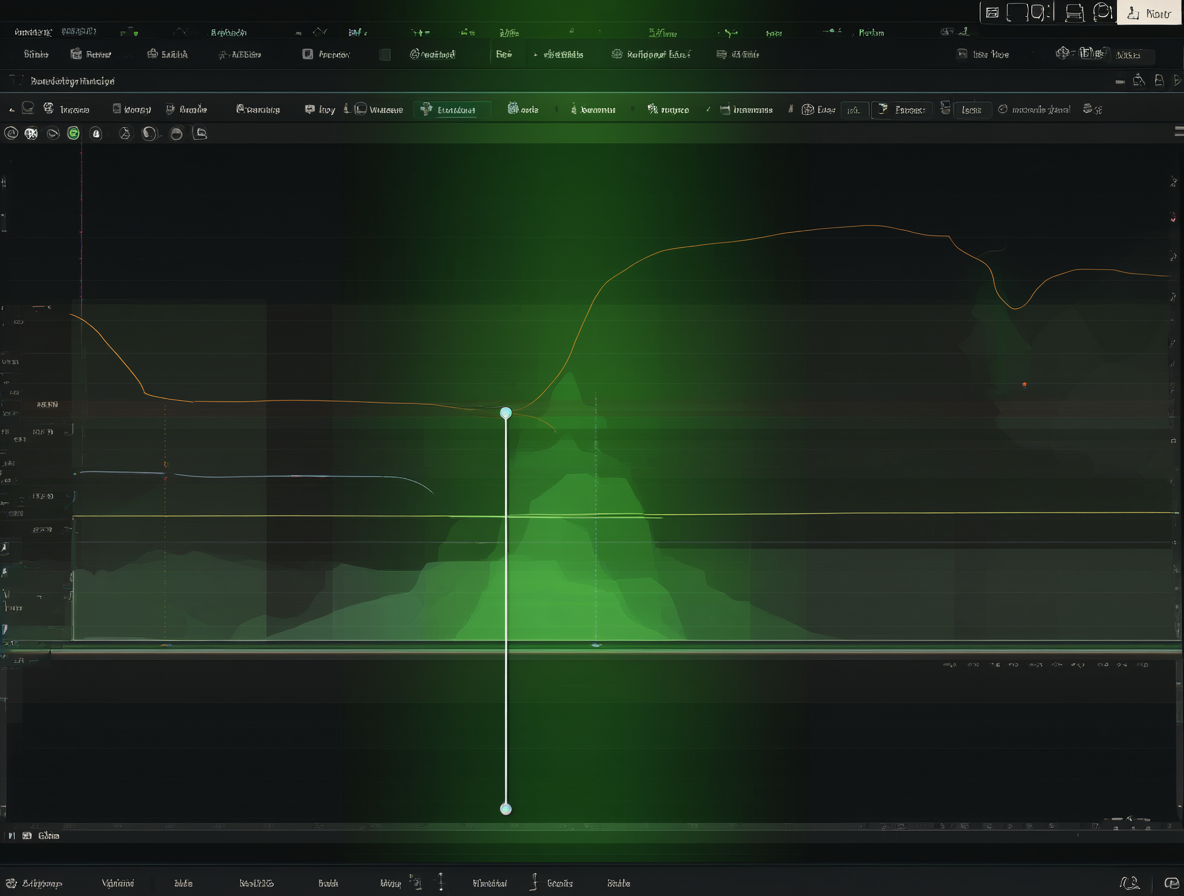Click the circular icon left of the user button
Viewport: 1184px width, 896px height.
(x=1102, y=12)
